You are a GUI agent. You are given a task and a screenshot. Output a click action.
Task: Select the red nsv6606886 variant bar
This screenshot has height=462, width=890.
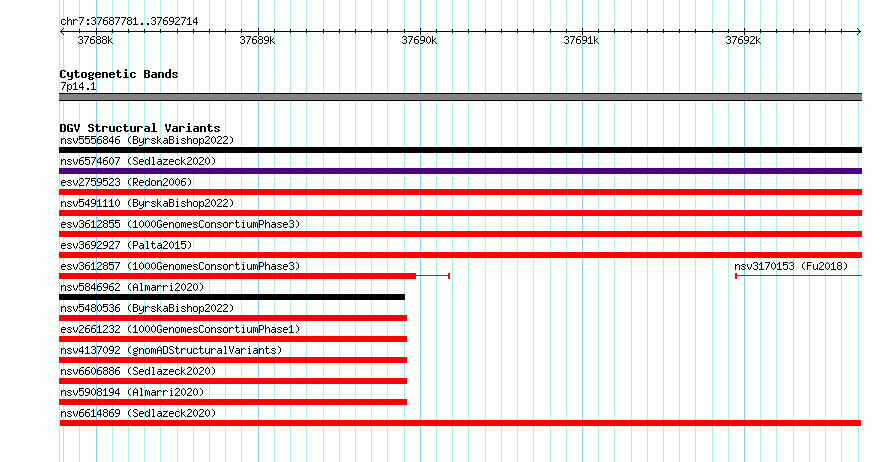click(x=233, y=381)
